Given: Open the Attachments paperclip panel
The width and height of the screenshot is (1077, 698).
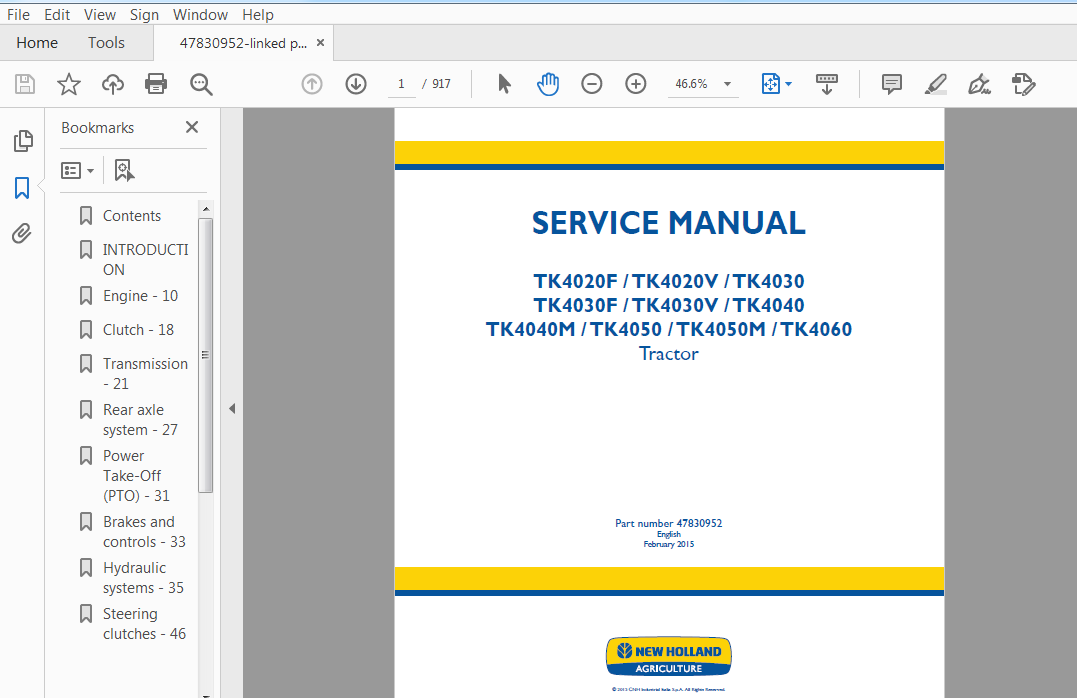Looking at the screenshot, I should pos(22,234).
